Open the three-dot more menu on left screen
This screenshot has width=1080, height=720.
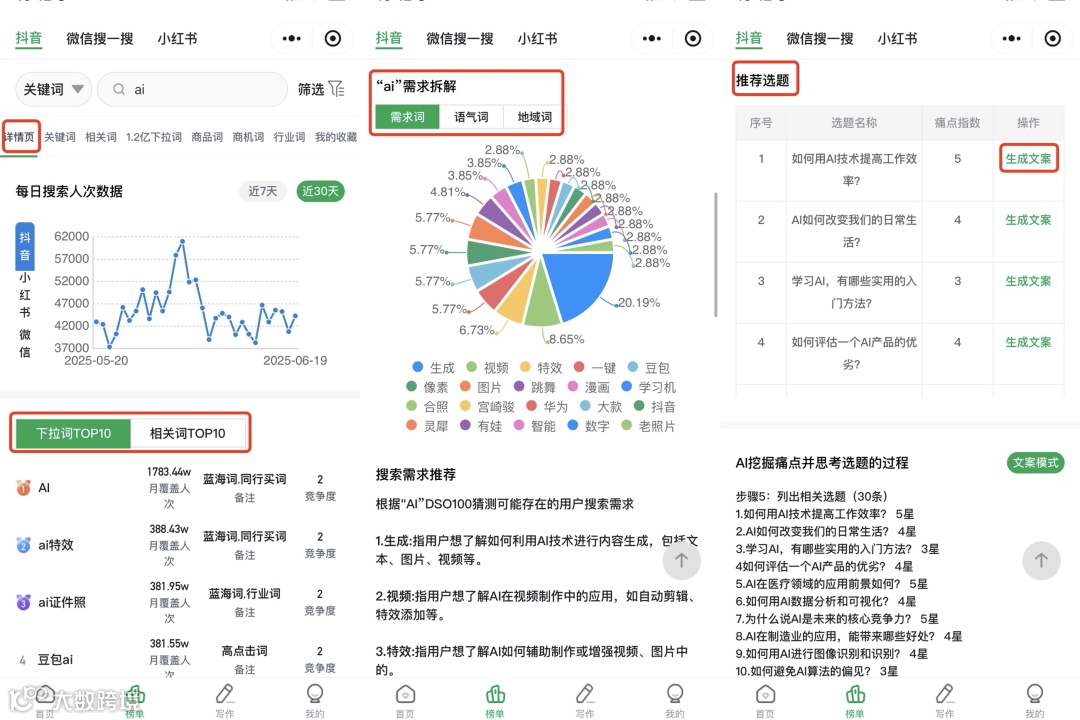pyautogui.click(x=291, y=39)
